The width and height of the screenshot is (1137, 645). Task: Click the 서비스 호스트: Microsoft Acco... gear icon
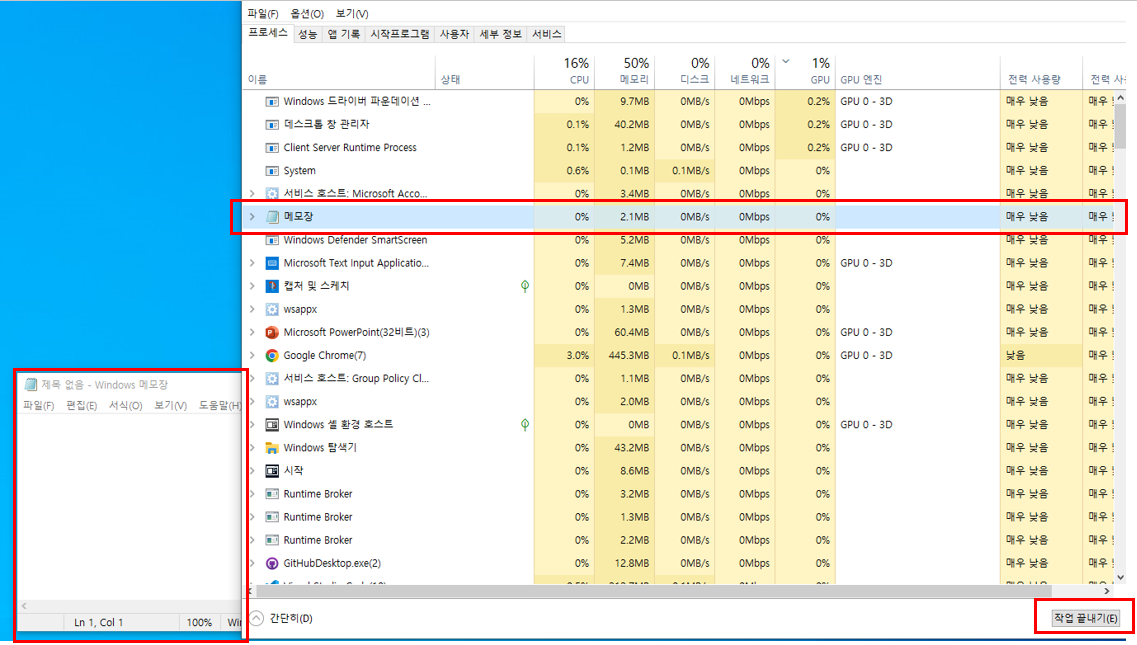tap(272, 194)
